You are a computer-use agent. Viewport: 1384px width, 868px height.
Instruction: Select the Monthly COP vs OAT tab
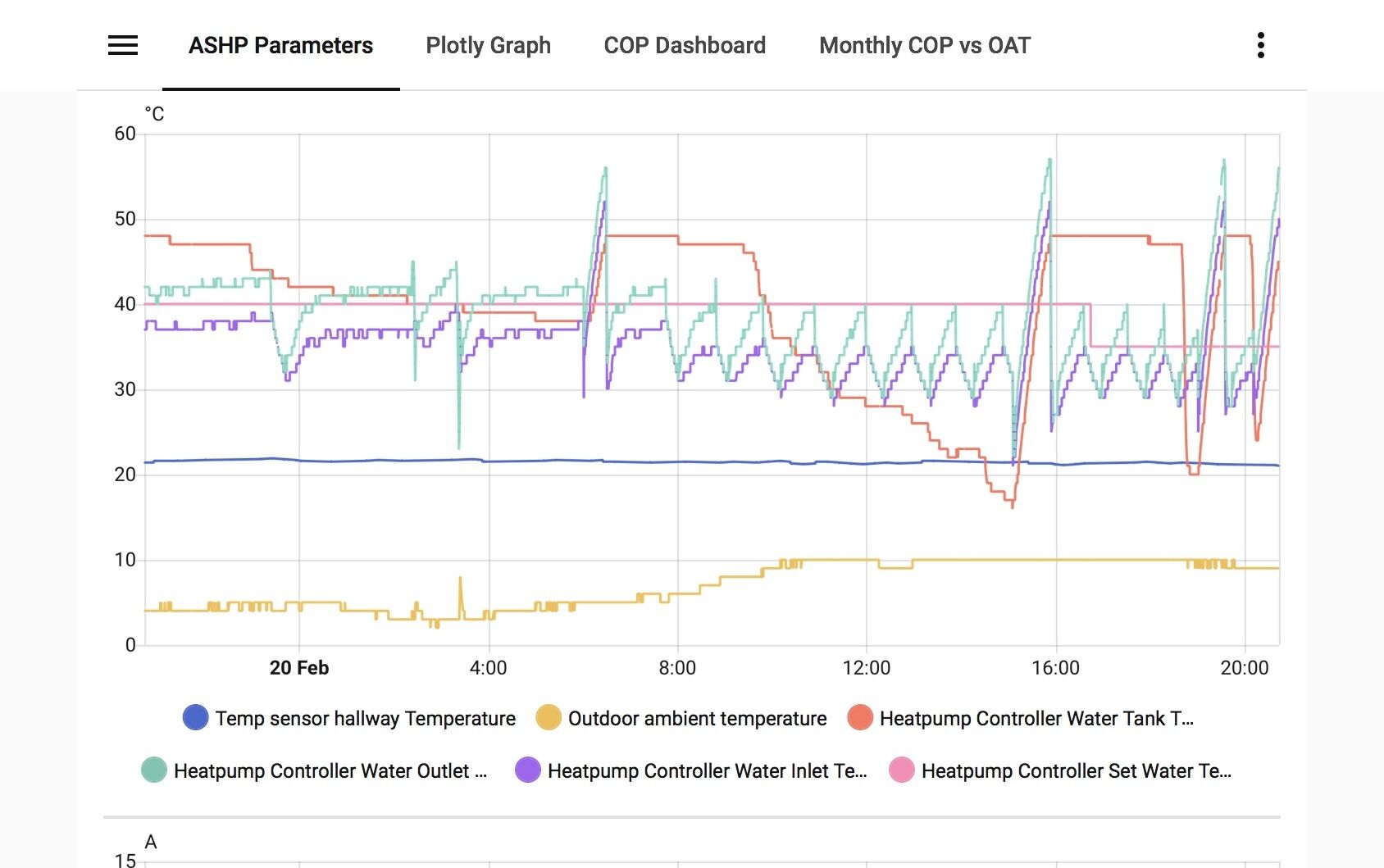tap(924, 45)
